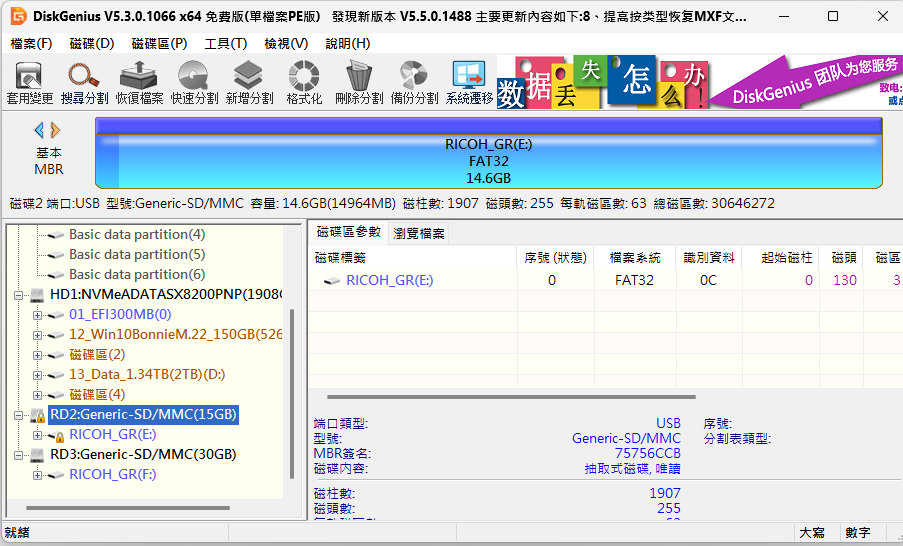
Task: Open the 磁碟(D) menu
Action: pyautogui.click(x=92, y=44)
